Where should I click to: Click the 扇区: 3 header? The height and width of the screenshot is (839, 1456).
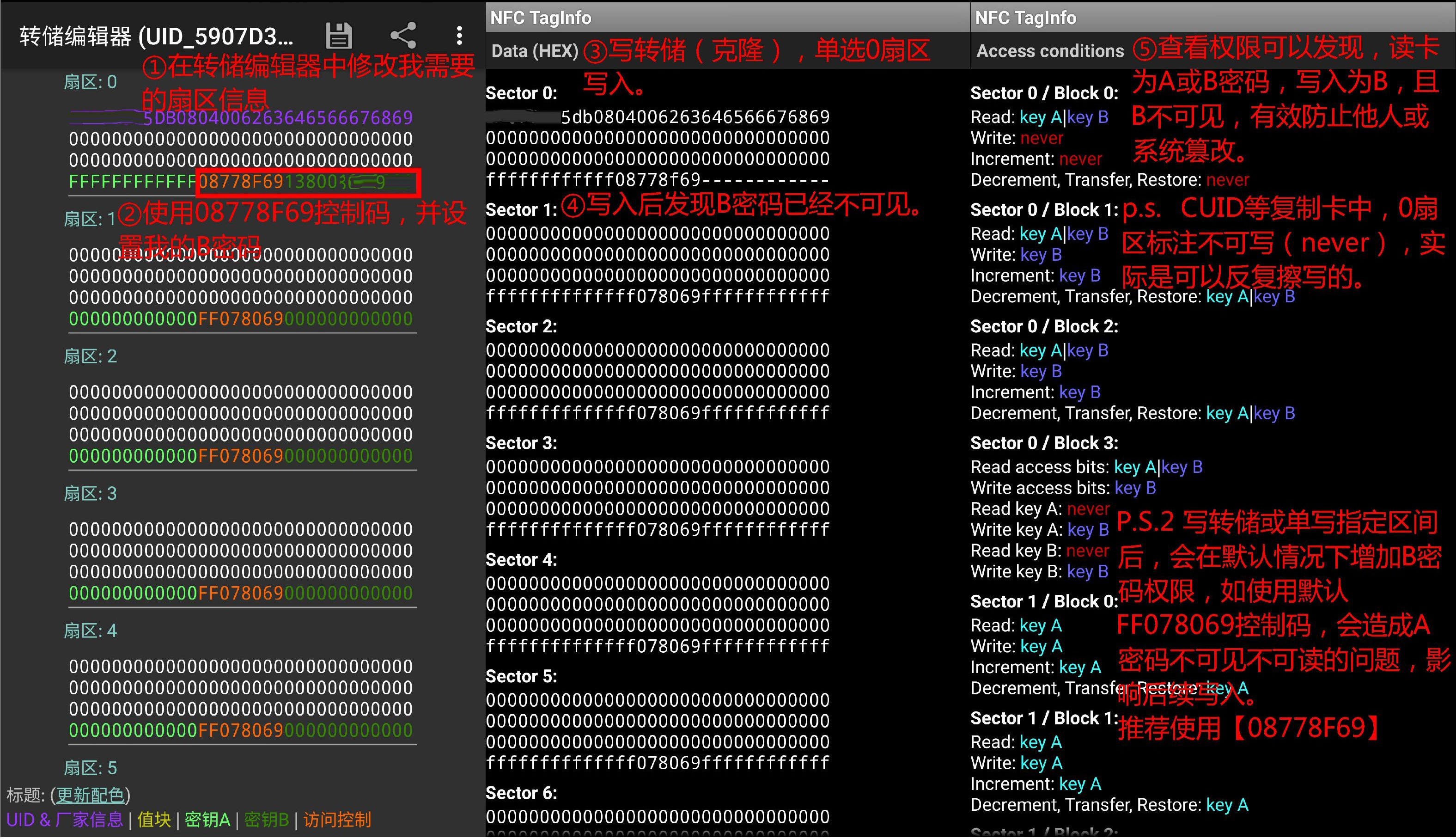point(91,494)
